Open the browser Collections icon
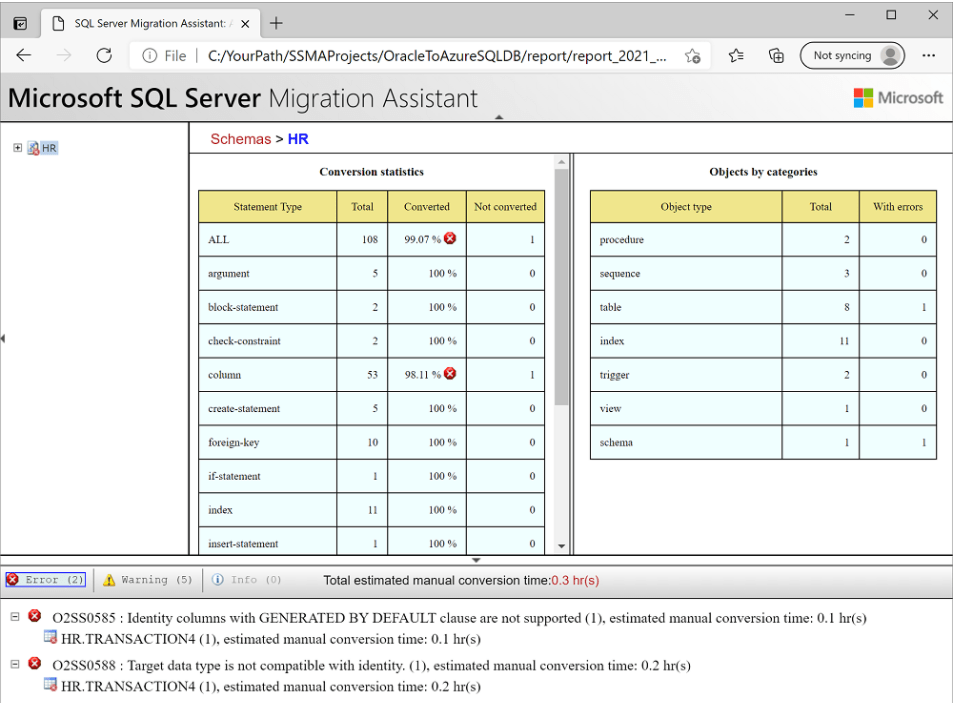The width and height of the screenshot is (968, 703). coord(776,56)
